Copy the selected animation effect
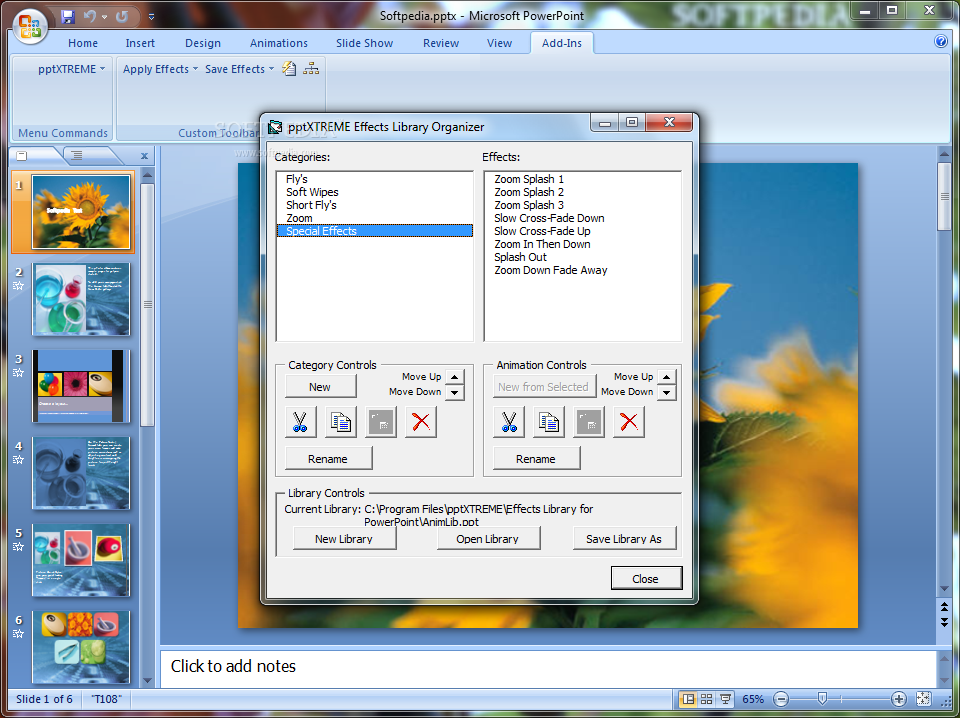The height and width of the screenshot is (718, 960). click(549, 422)
